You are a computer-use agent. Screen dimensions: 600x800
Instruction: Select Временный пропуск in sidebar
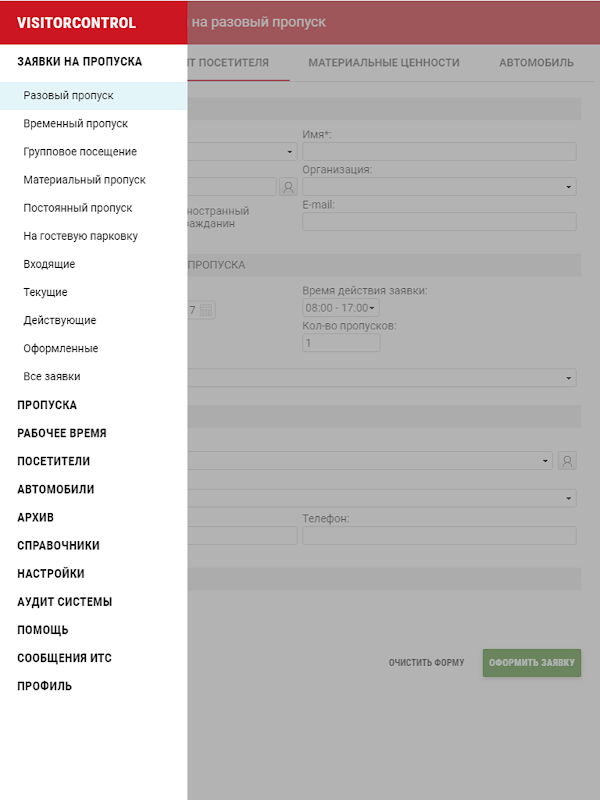coord(75,124)
